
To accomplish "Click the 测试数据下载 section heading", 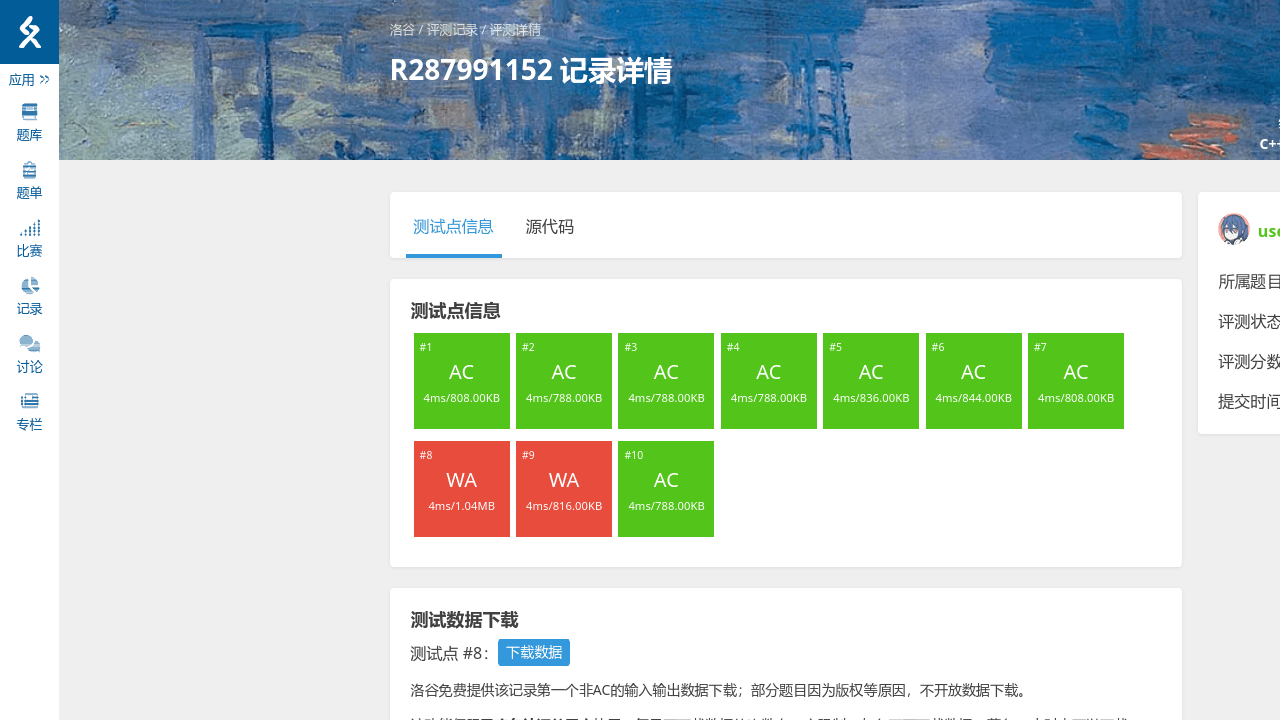I will click(x=464, y=620).
